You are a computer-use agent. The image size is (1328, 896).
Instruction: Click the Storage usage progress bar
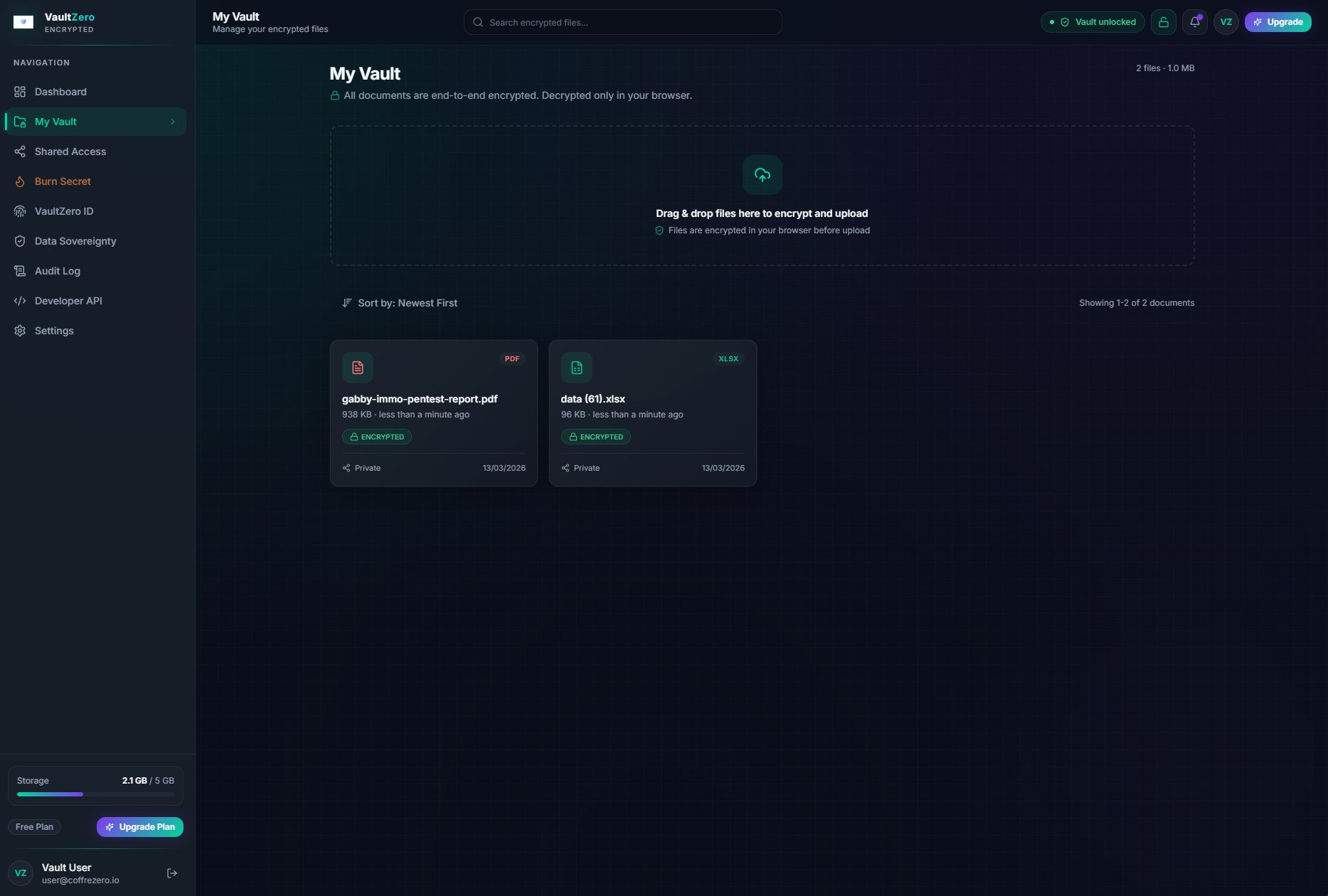point(95,794)
